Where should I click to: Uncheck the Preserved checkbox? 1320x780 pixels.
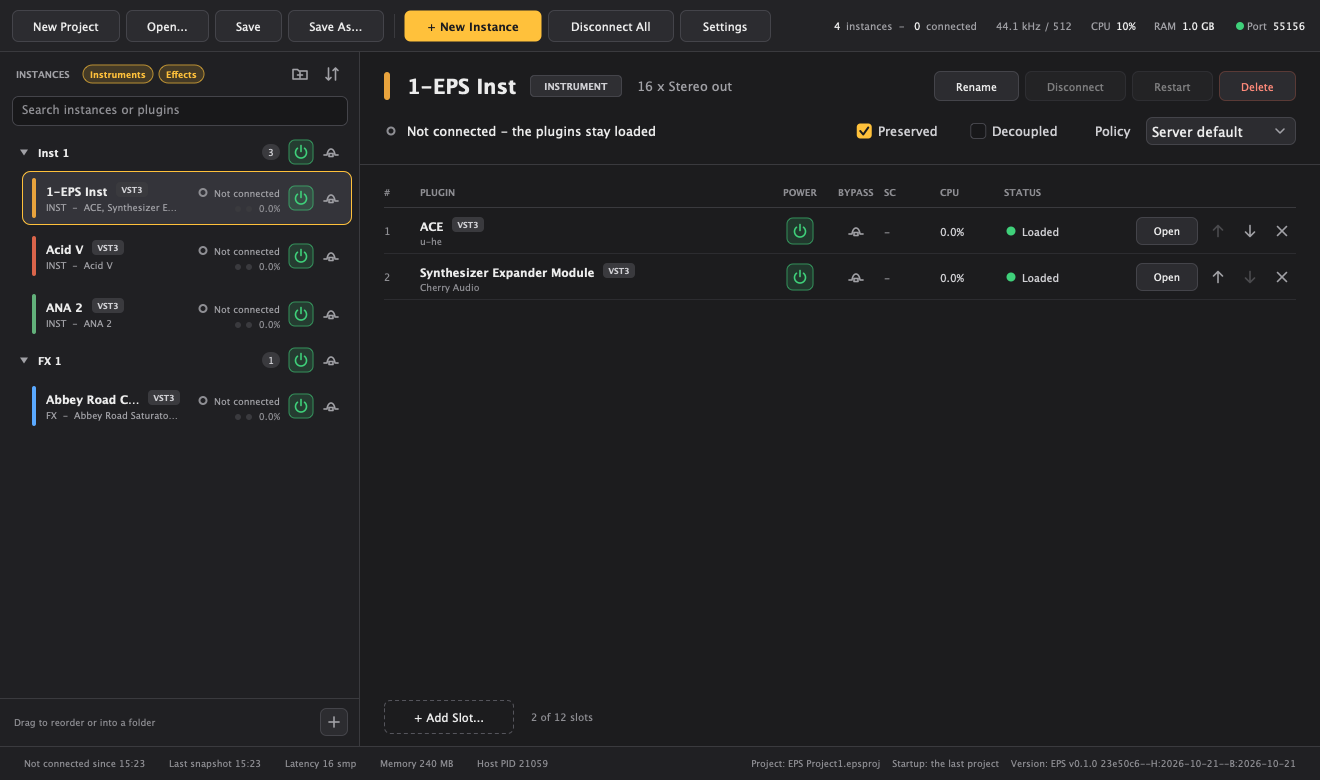[865, 131]
